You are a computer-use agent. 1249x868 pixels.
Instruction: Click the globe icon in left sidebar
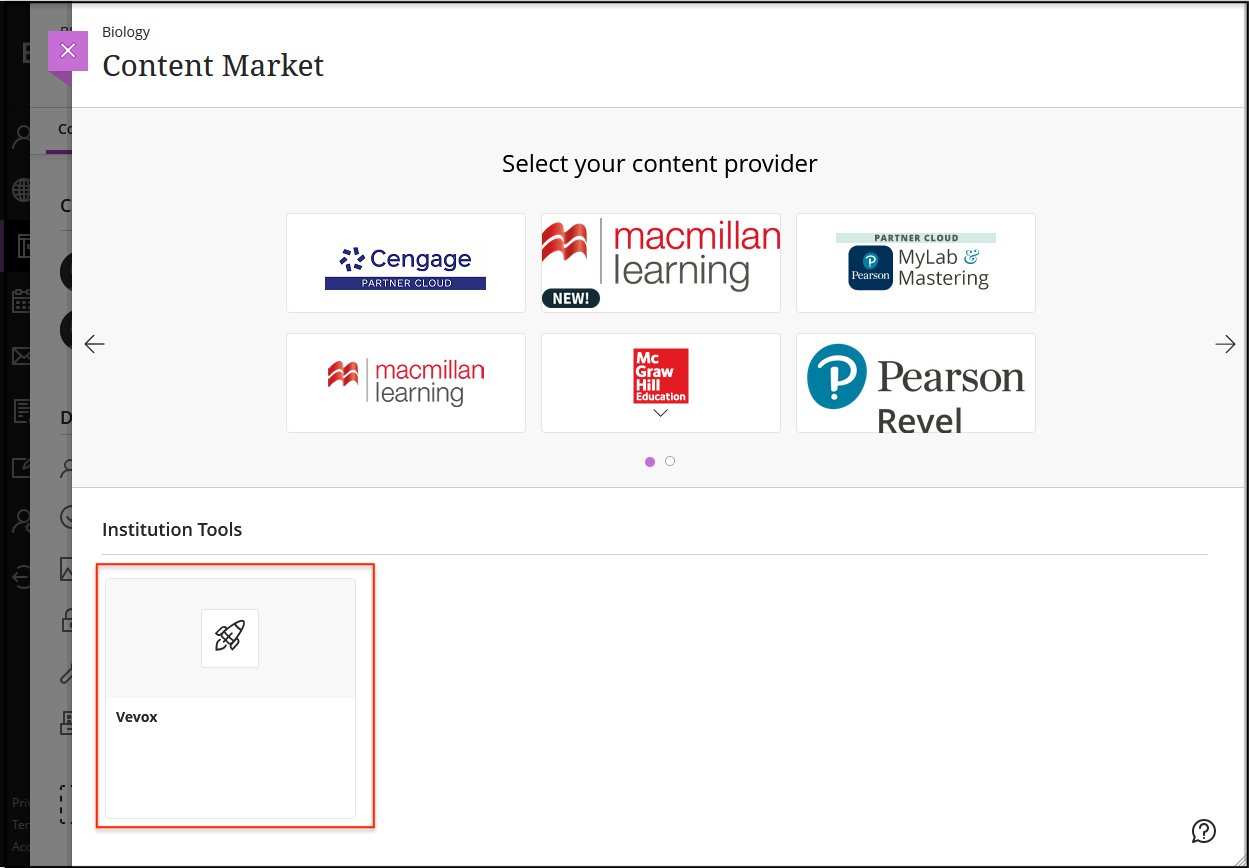[x=22, y=190]
